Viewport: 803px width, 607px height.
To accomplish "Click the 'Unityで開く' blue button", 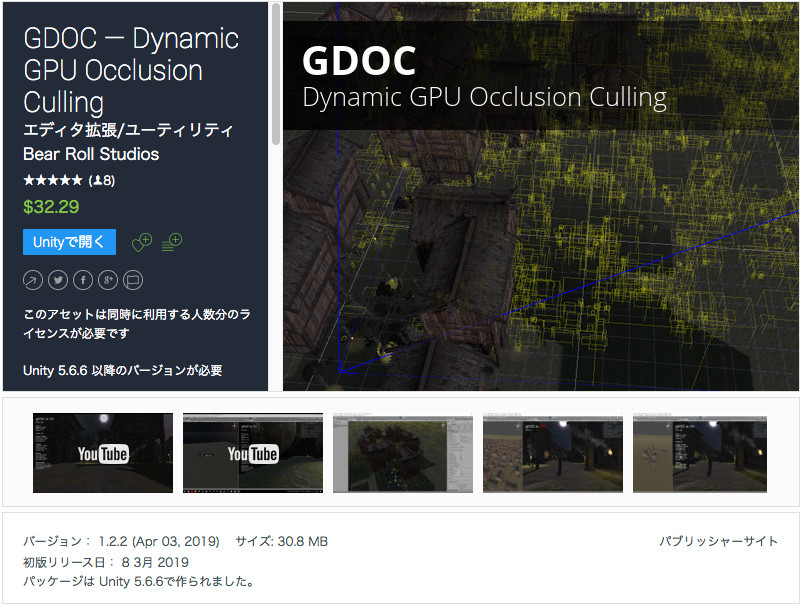I will pyautogui.click(x=69, y=242).
